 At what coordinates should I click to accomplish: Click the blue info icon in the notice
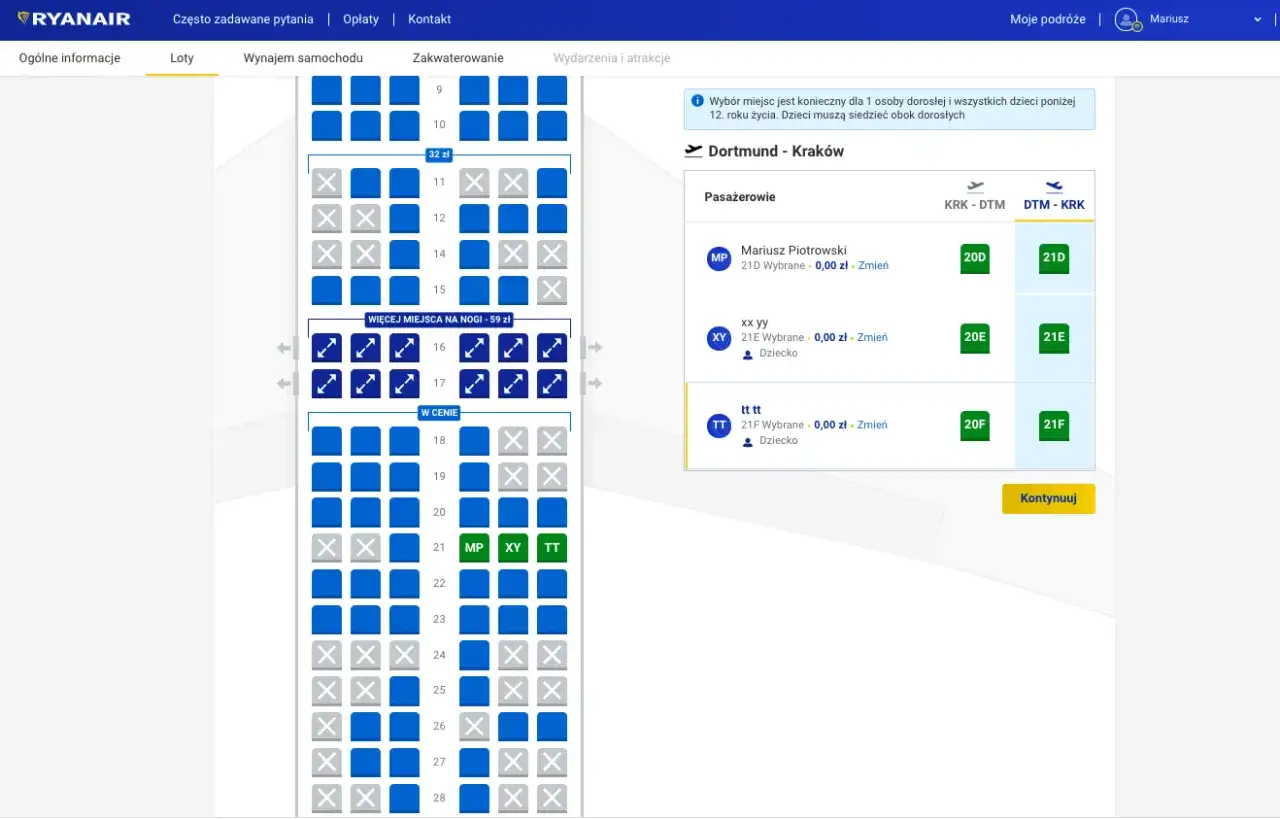tap(698, 101)
